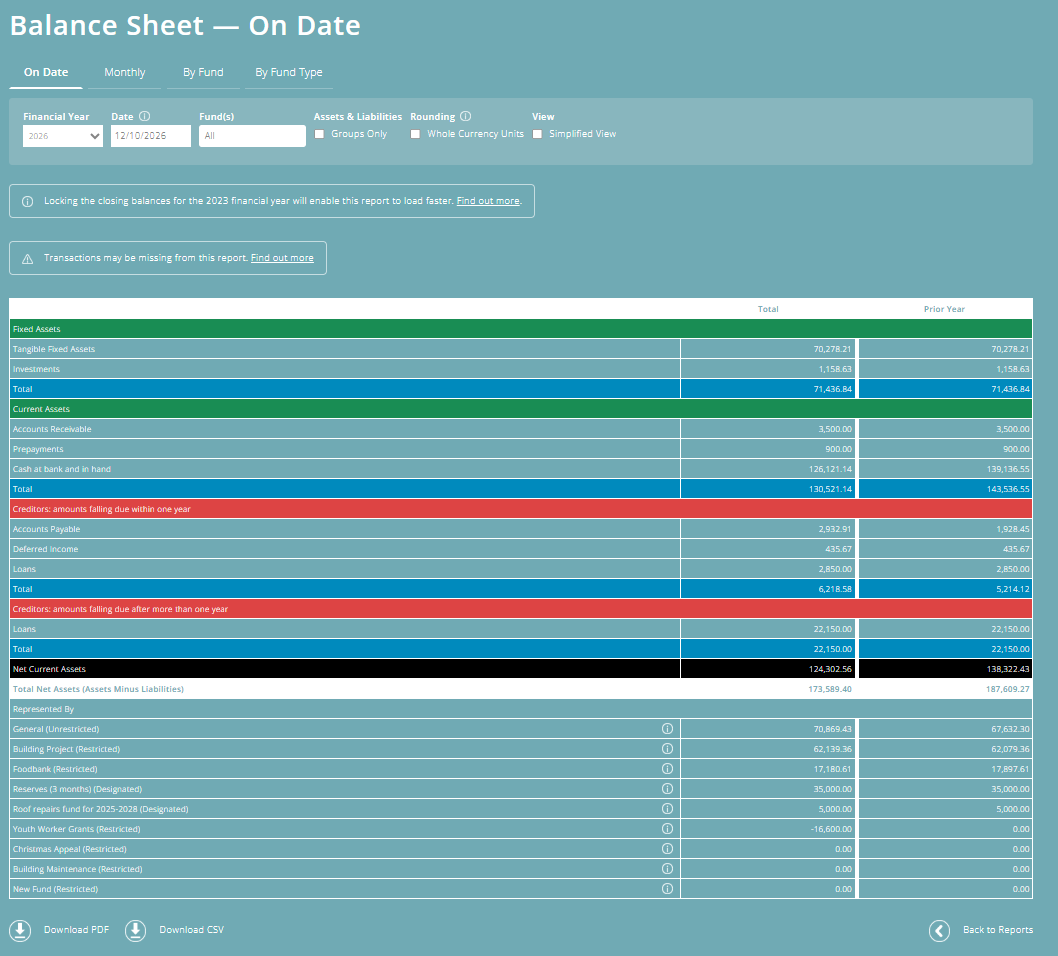Open info for Youth Worker Grants fund
Image resolution: width=1058 pixels, height=956 pixels.
coord(667,828)
